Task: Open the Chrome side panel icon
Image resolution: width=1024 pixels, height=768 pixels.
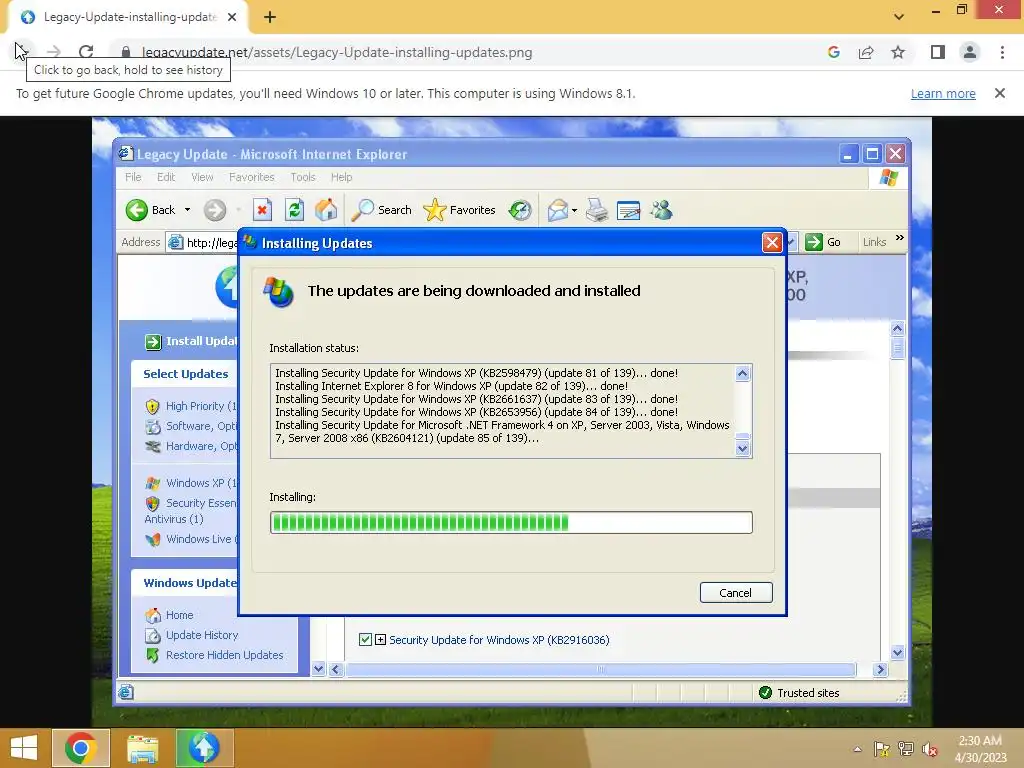Action: coord(938,52)
